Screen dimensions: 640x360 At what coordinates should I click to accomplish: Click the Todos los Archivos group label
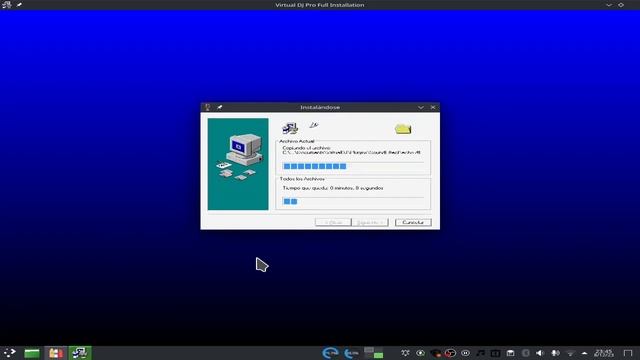(302, 179)
